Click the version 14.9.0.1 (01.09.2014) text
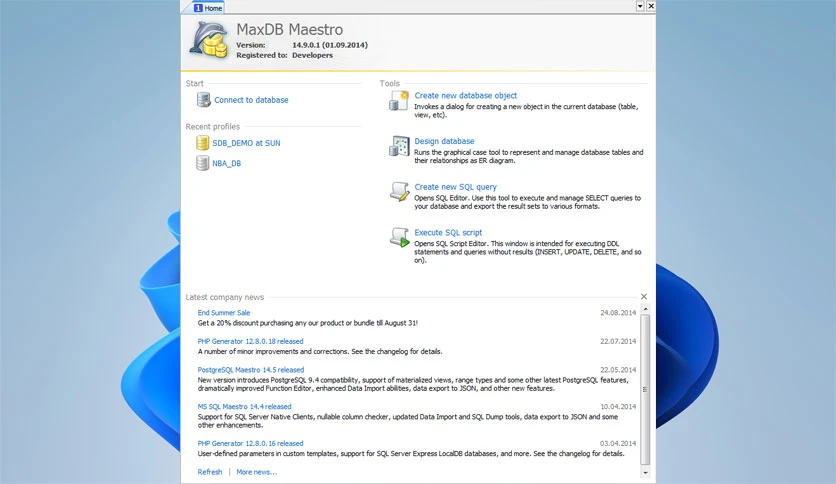This screenshot has height=484, width=836. point(329,45)
